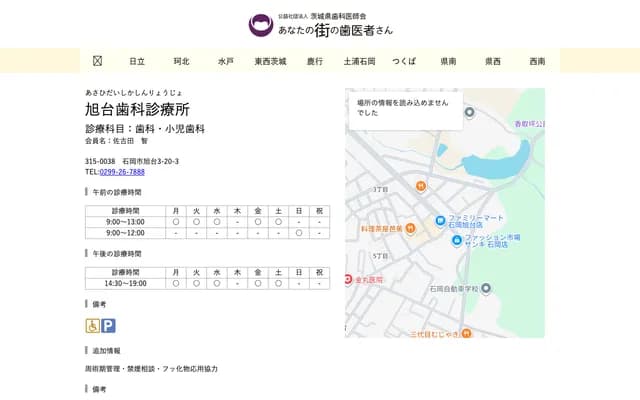Image resolution: width=640 pixels, height=400 pixels.
Task: Click the ファッション市場サンキ shop marker on the map
Action: pyautogui.click(x=457, y=239)
